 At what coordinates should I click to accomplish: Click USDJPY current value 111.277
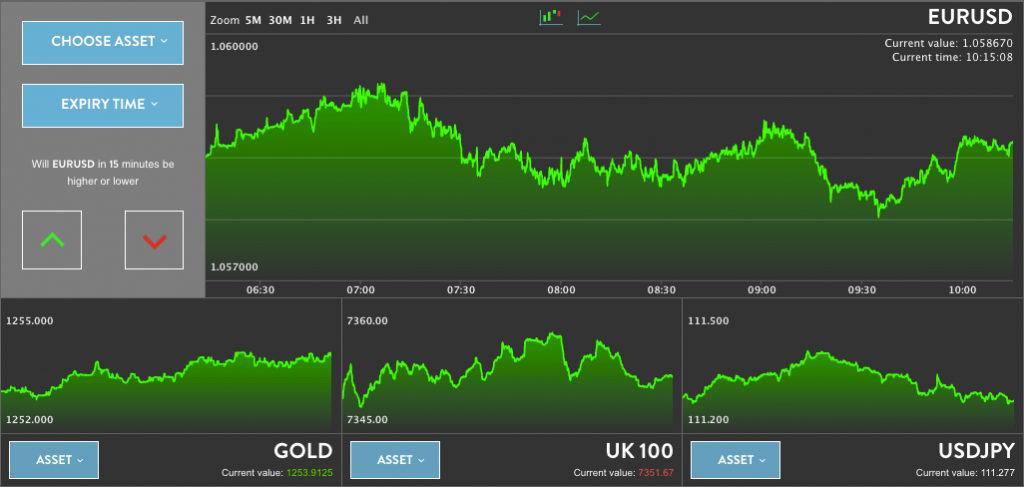(965, 473)
